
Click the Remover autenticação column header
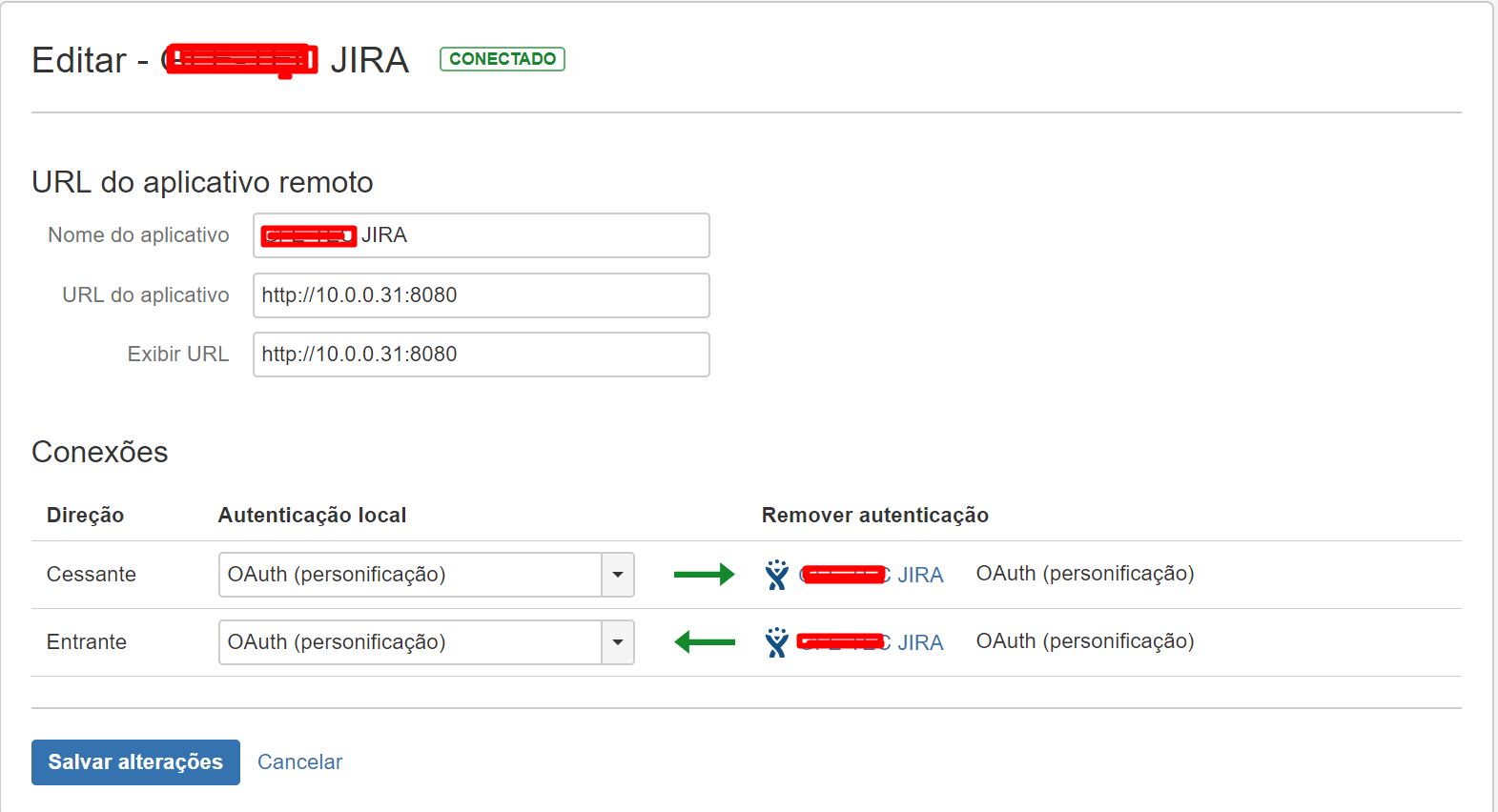(x=874, y=516)
